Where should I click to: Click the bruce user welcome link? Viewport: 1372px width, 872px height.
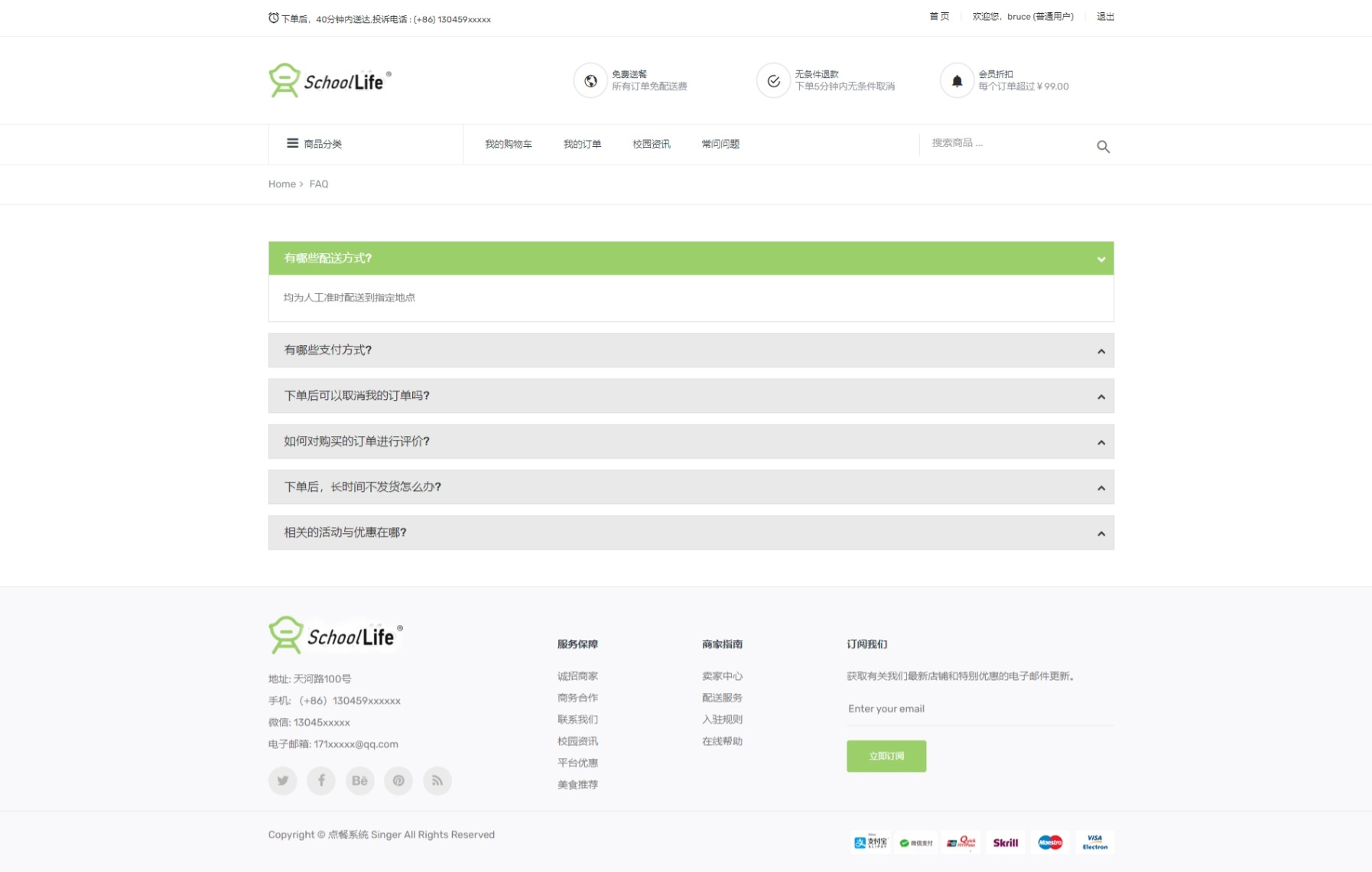[1022, 16]
